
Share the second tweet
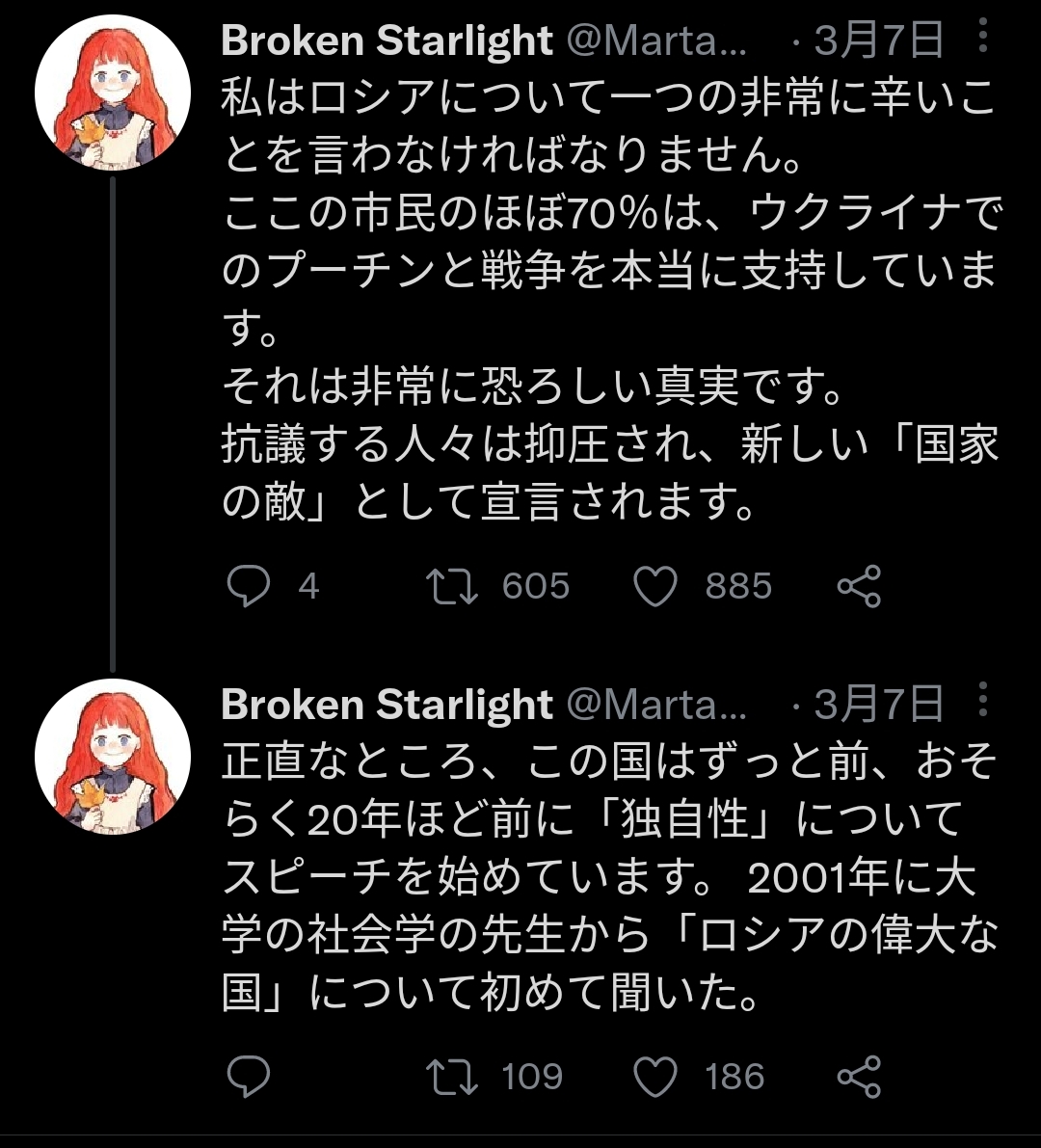click(859, 1077)
